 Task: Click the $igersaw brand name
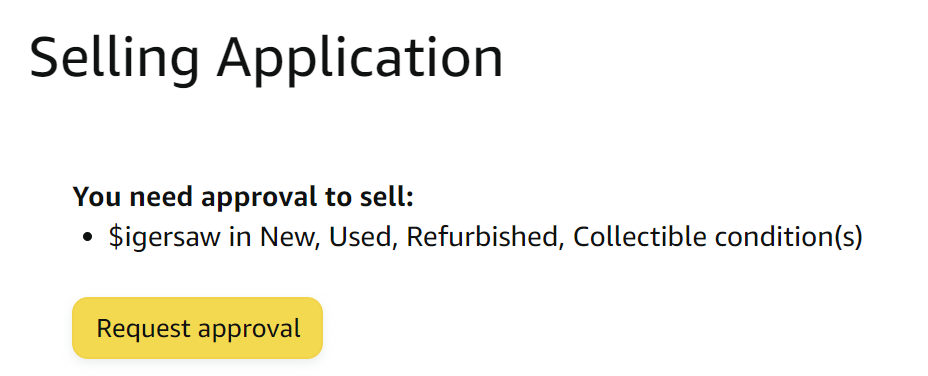(x=164, y=237)
